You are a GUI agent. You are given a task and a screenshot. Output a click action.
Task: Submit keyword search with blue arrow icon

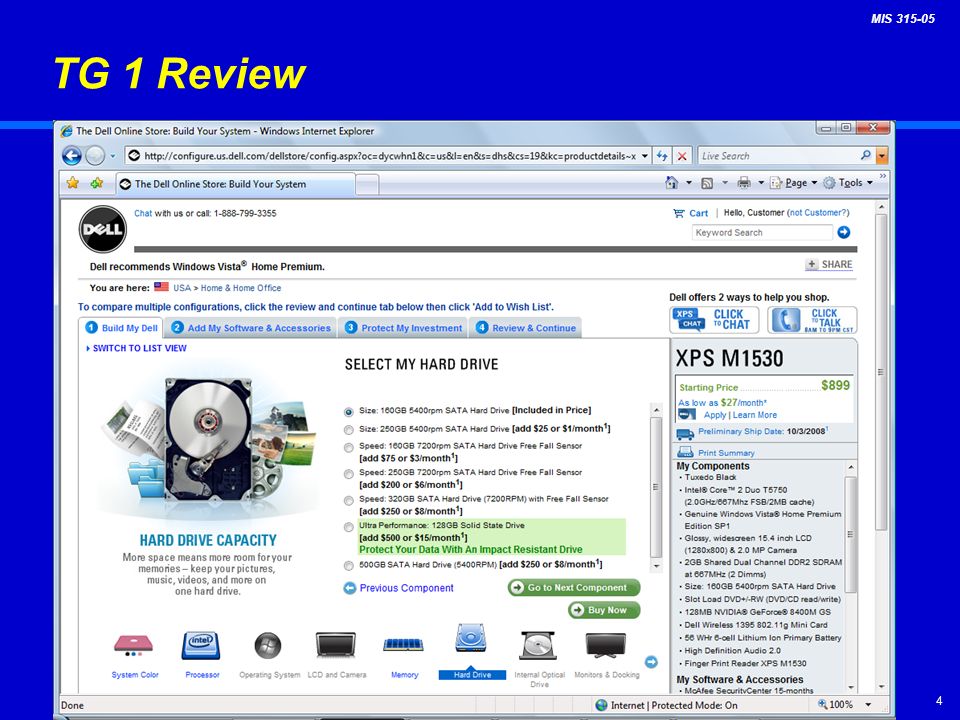point(844,232)
